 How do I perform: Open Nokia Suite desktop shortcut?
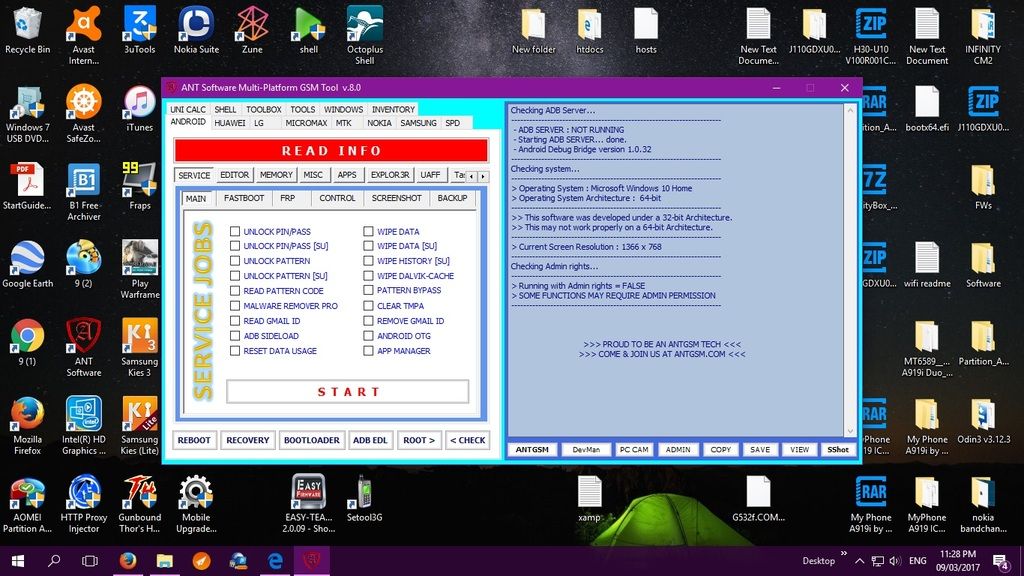(196, 31)
